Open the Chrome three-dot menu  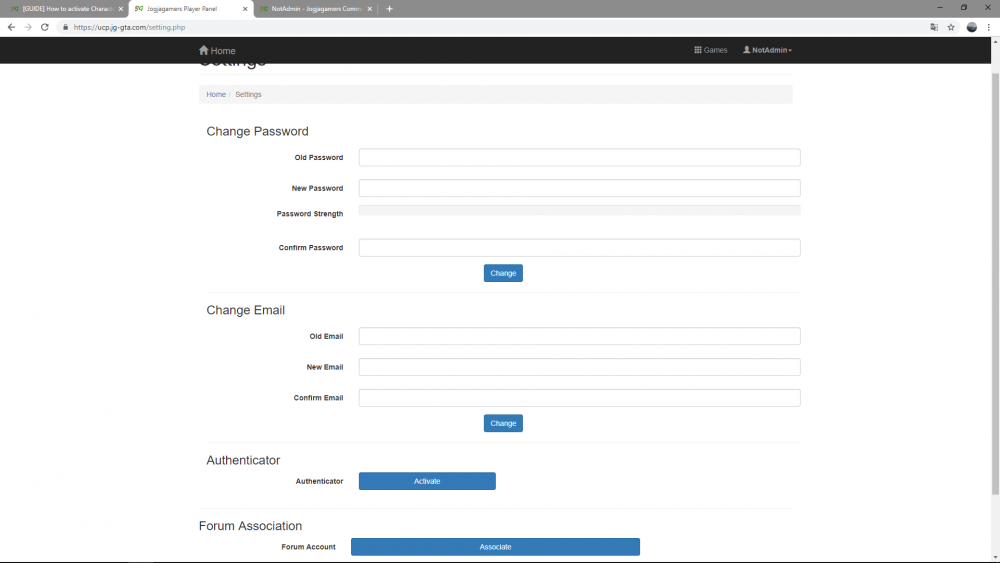[989, 27]
